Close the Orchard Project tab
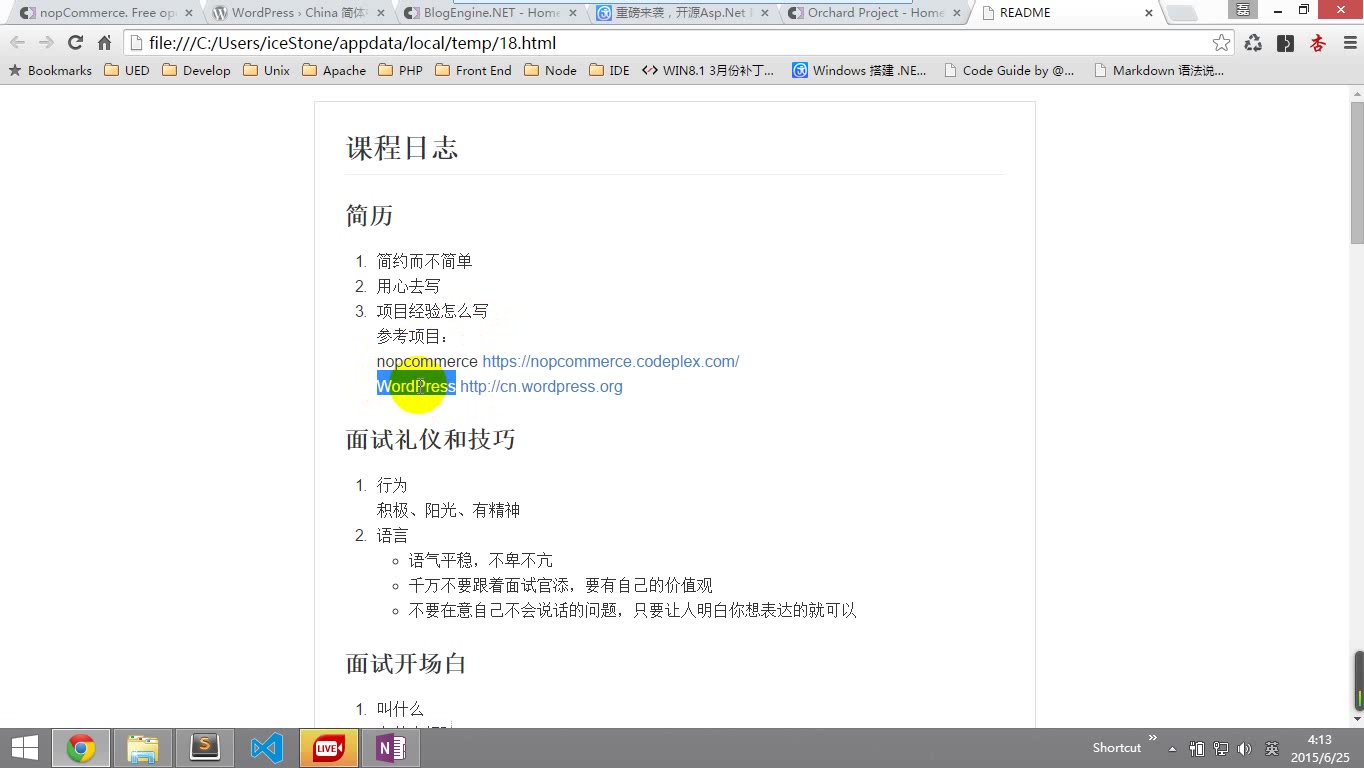This screenshot has width=1364, height=768. coord(957,13)
